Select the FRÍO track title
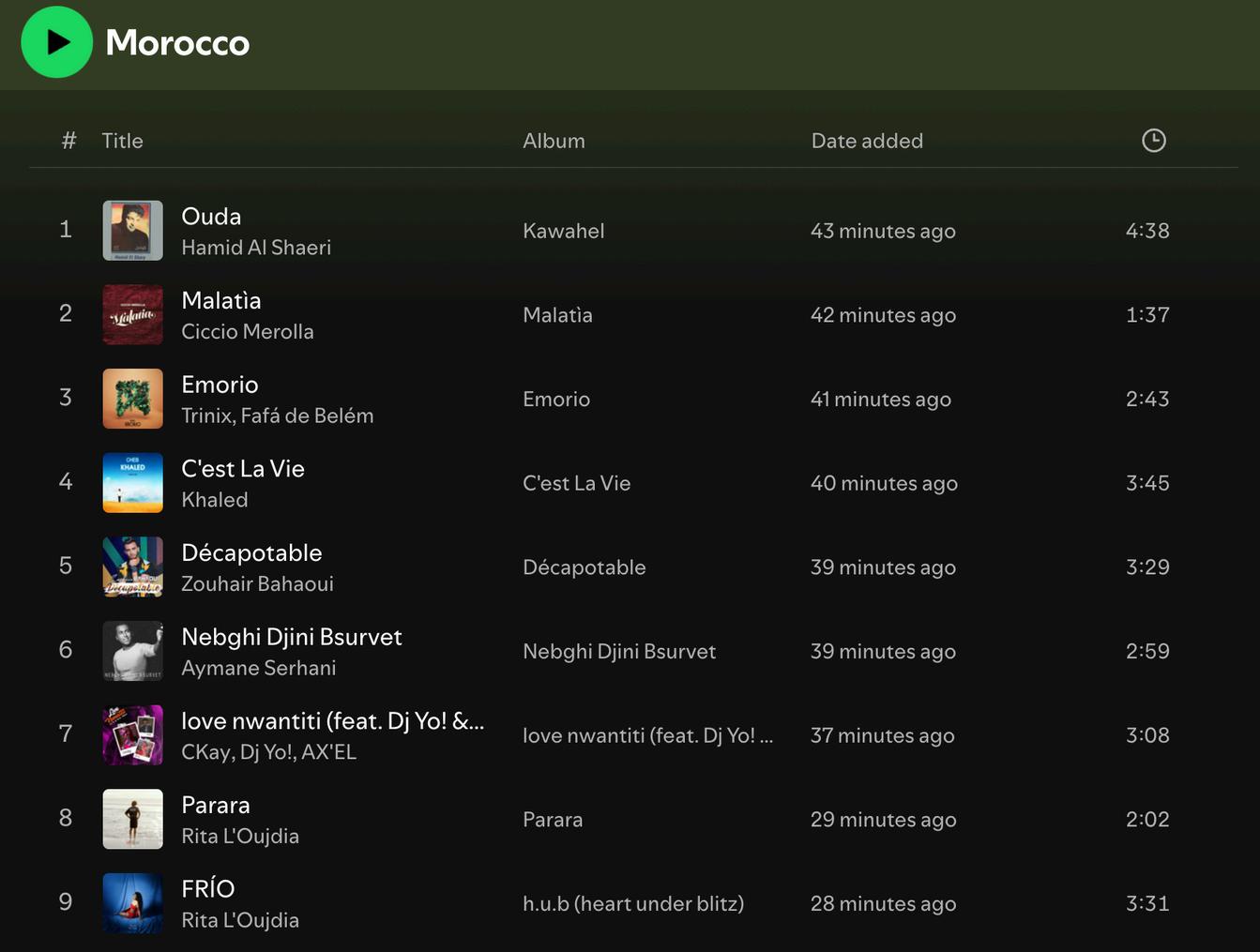This screenshot has width=1260, height=952. [x=208, y=888]
